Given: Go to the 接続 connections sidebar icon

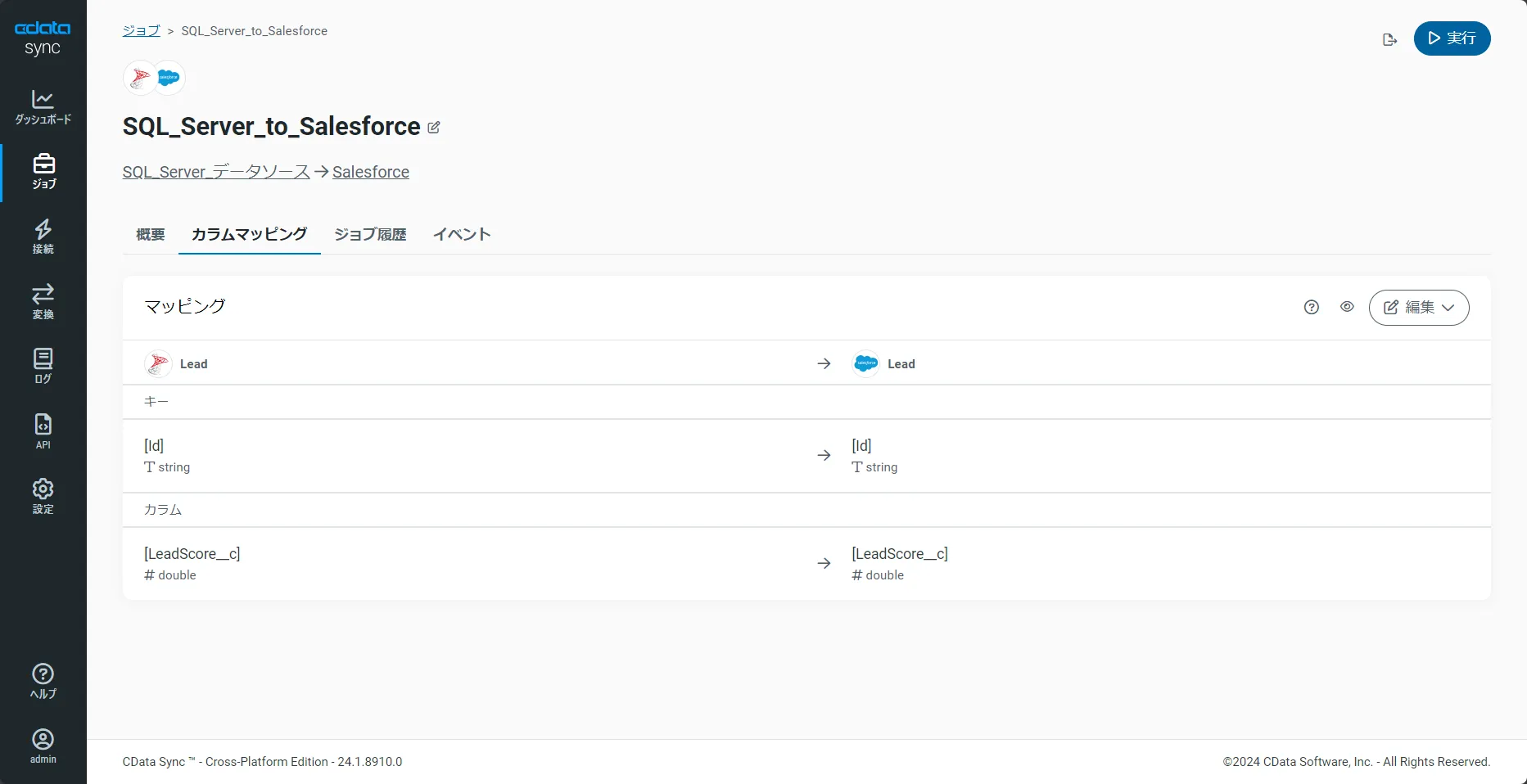Looking at the screenshot, I should point(43,237).
